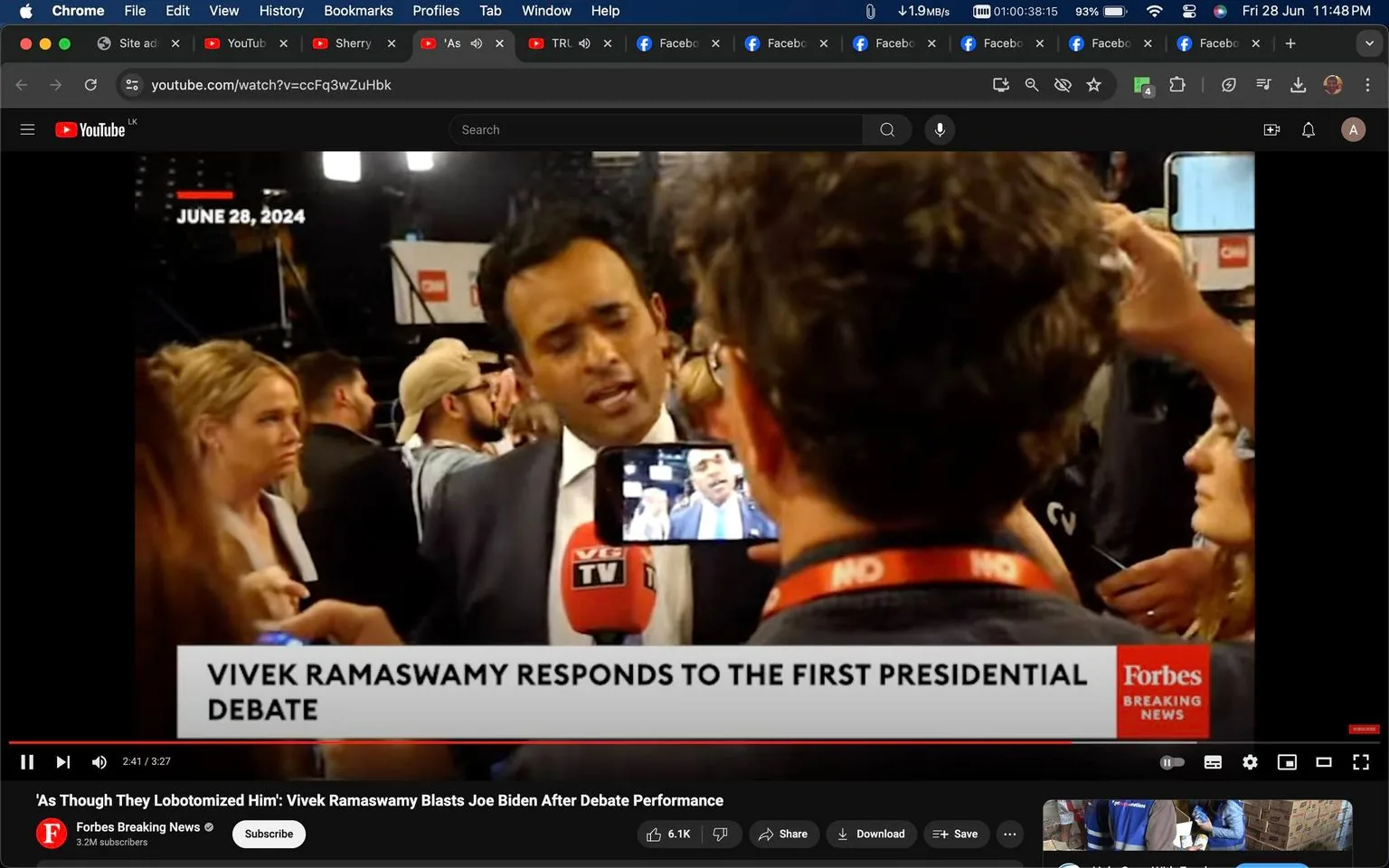The image size is (1389, 868).
Task: Open Chrome extensions puzzle icon
Action: tap(1177, 84)
